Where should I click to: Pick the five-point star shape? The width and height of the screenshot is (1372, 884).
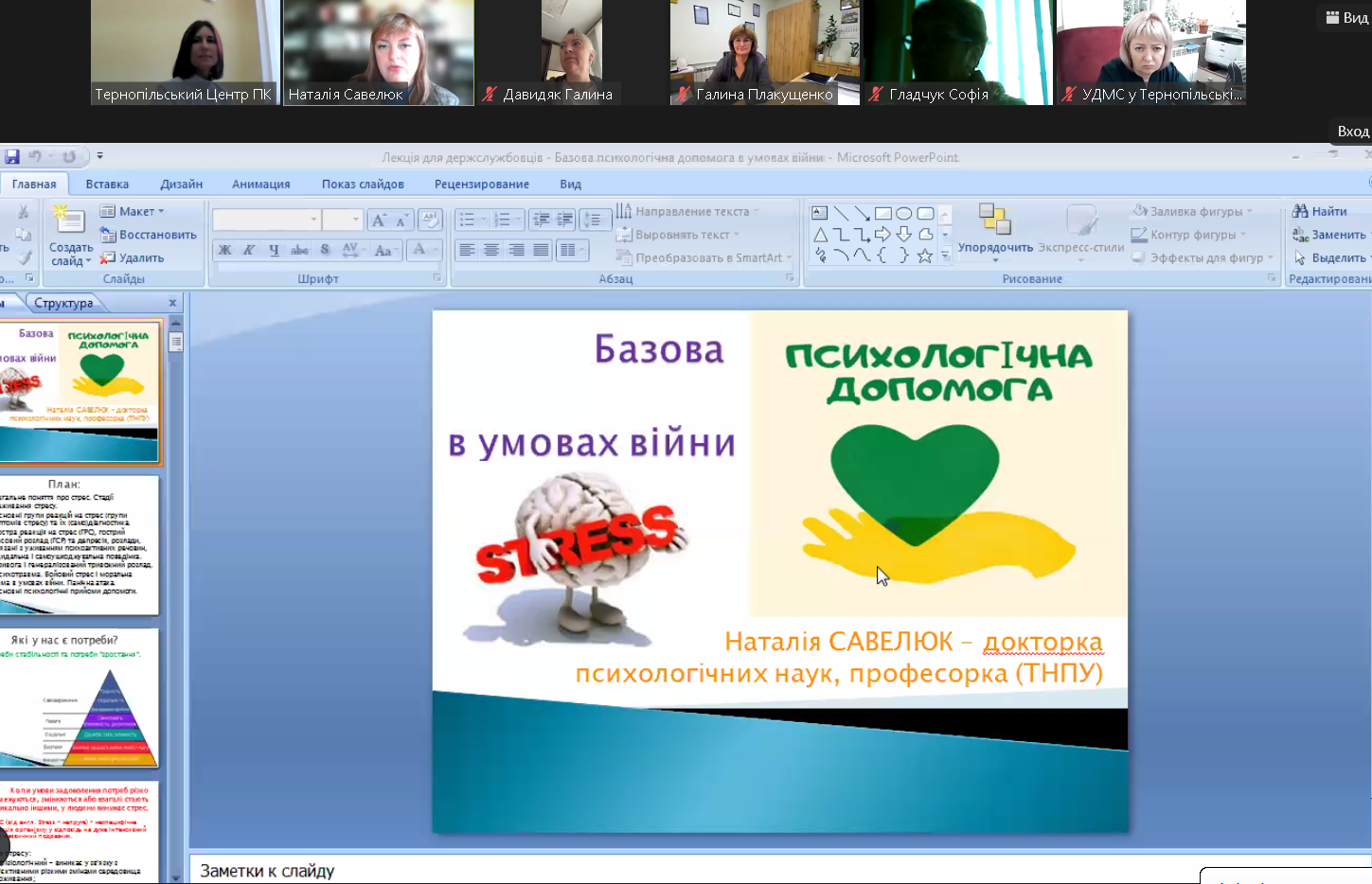(x=925, y=256)
